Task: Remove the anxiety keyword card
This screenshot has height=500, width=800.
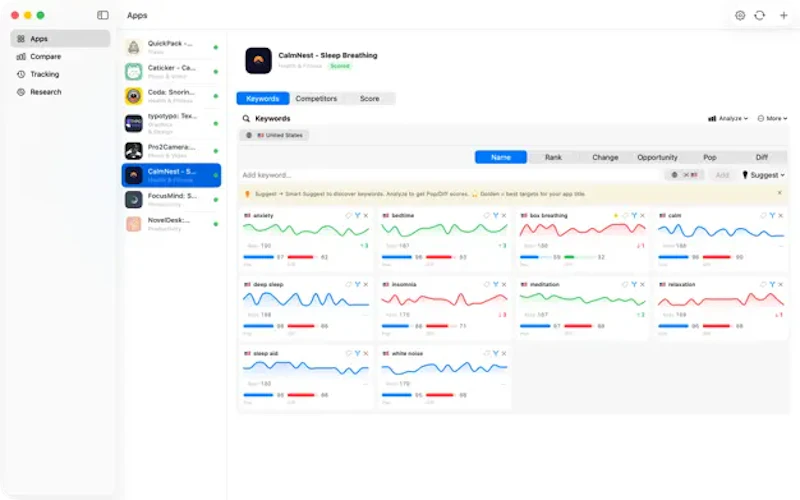Action: [x=366, y=215]
